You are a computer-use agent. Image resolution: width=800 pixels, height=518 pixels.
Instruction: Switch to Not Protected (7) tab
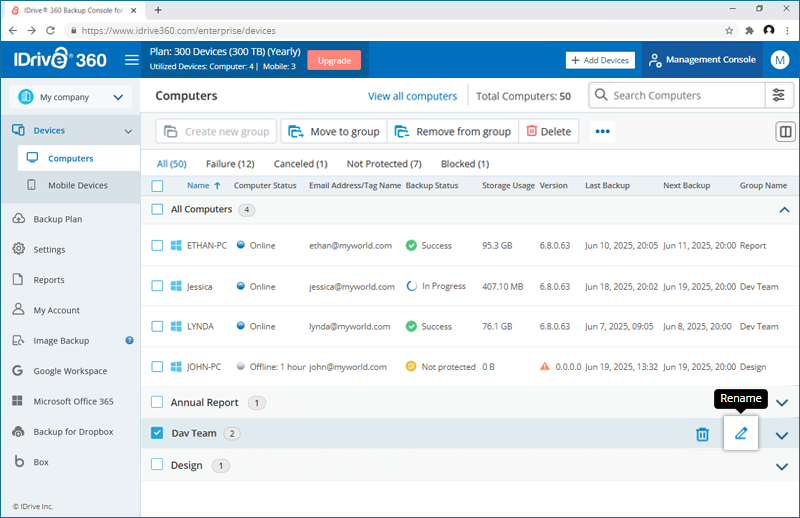click(384, 164)
